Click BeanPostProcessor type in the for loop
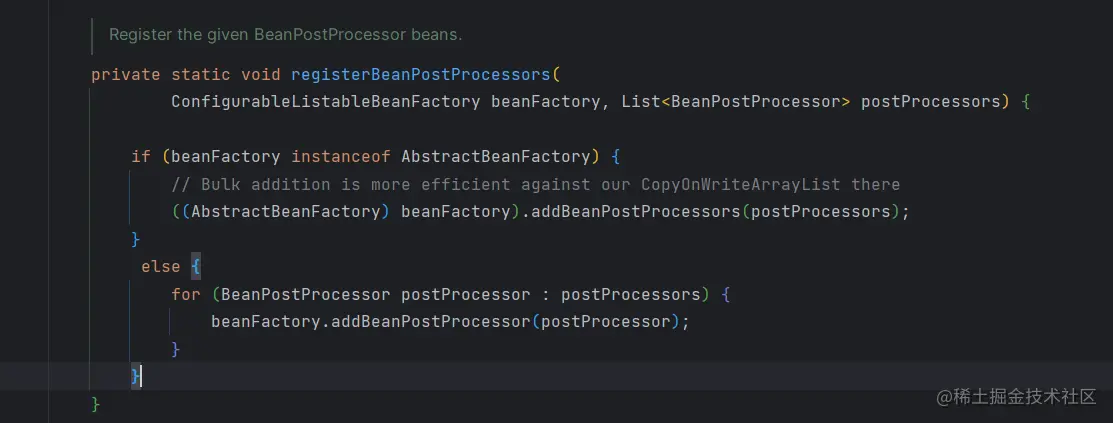This screenshot has height=423, width=1113. (x=305, y=294)
